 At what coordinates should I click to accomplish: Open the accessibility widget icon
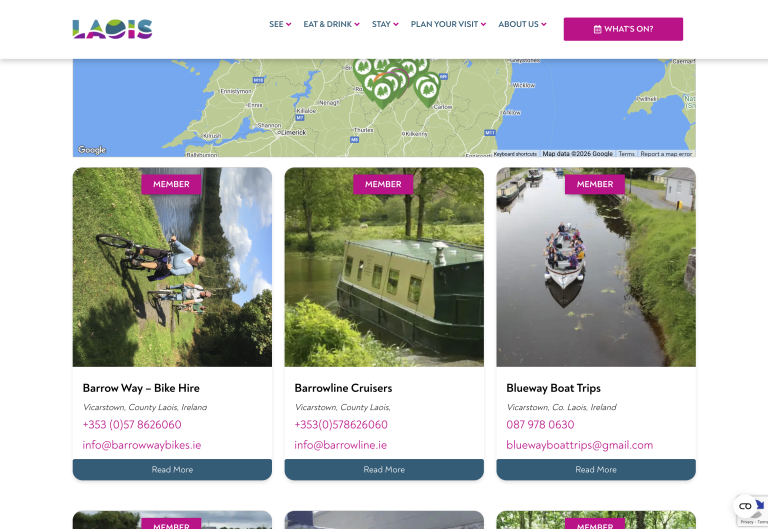point(745,506)
